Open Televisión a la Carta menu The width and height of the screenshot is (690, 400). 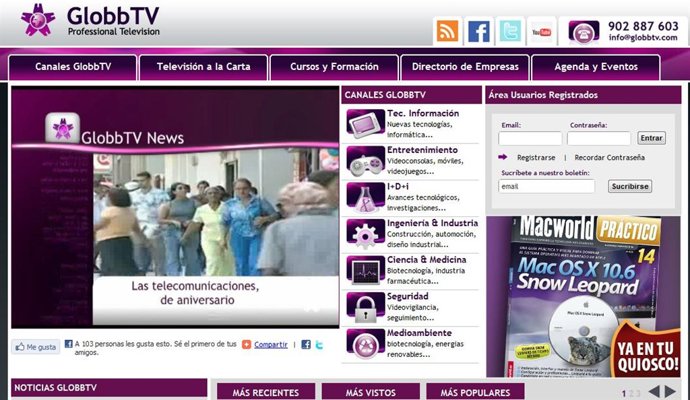(203, 67)
